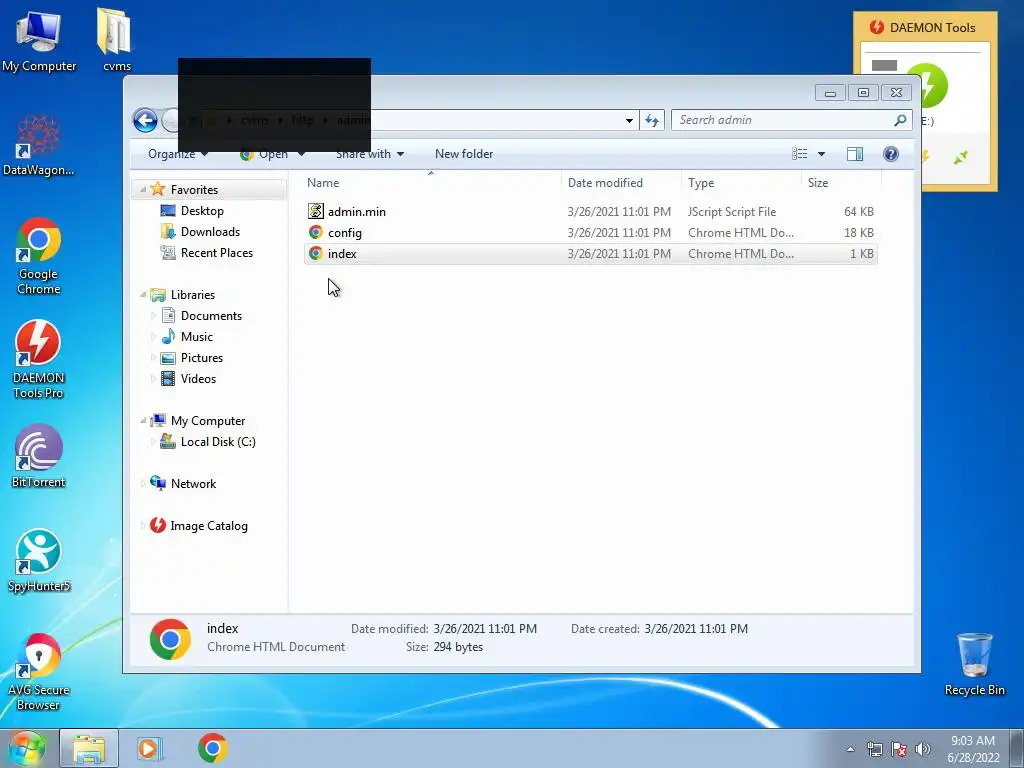Launch DAEMON Tools Pro desktop shortcut
Image resolution: width=1024 pixels, height=768 pixels.
pyautogui.click(x=39, y=359)
